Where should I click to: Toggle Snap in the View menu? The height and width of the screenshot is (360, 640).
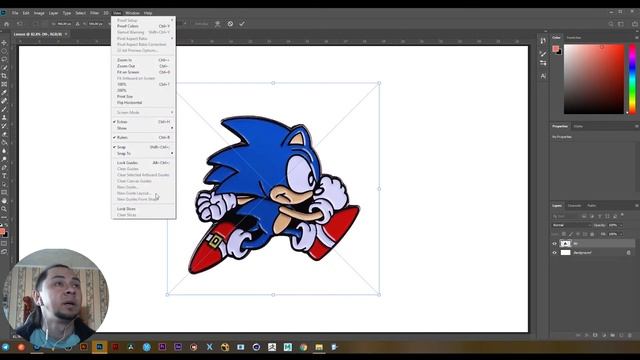[143, 147]
